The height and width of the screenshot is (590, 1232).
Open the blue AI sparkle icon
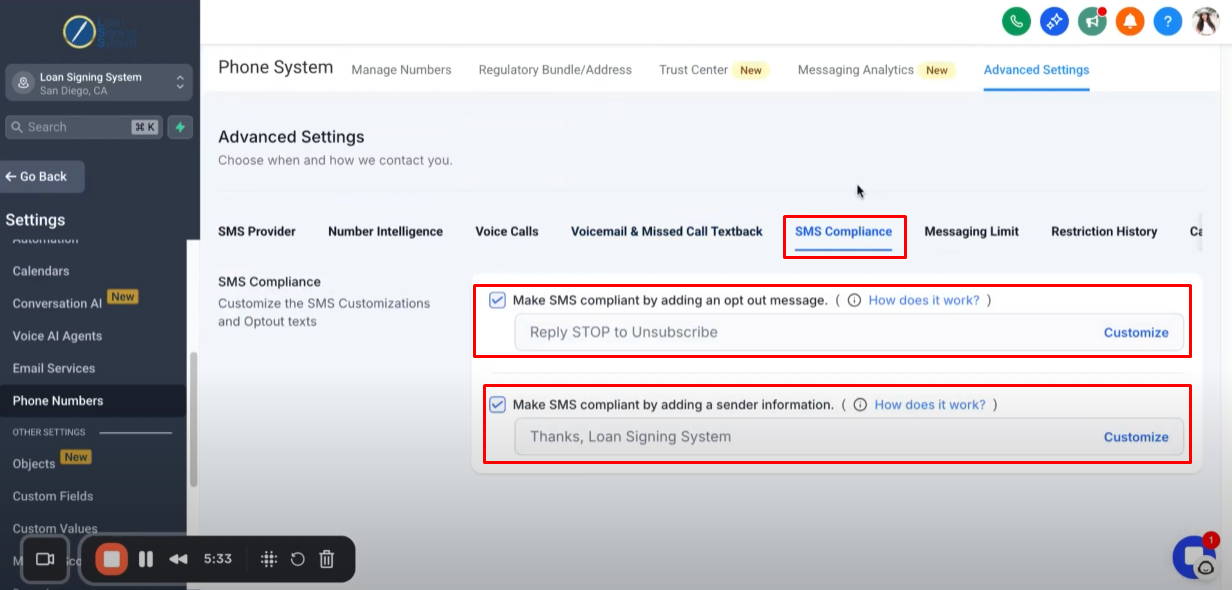[x=1054, y=21]
